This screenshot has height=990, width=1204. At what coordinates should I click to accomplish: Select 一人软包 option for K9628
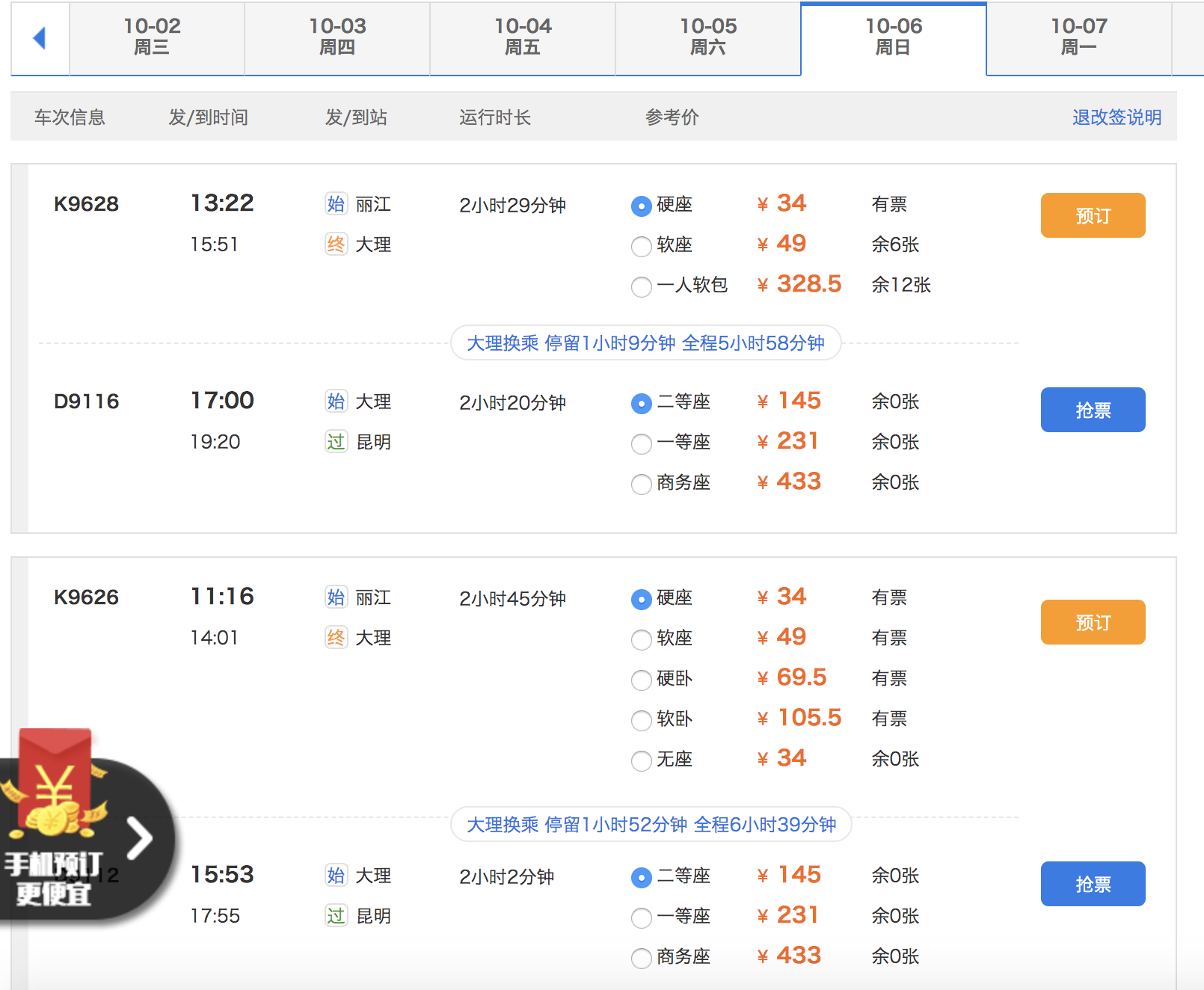tap(641, 286)
